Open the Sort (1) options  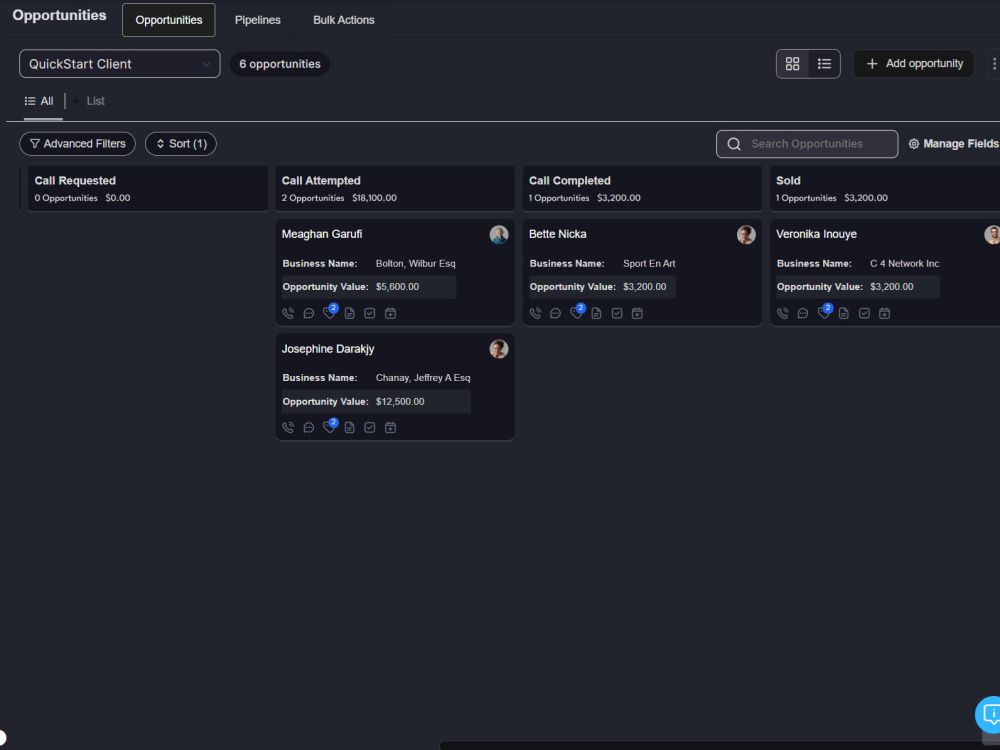[x=181, y=143]
